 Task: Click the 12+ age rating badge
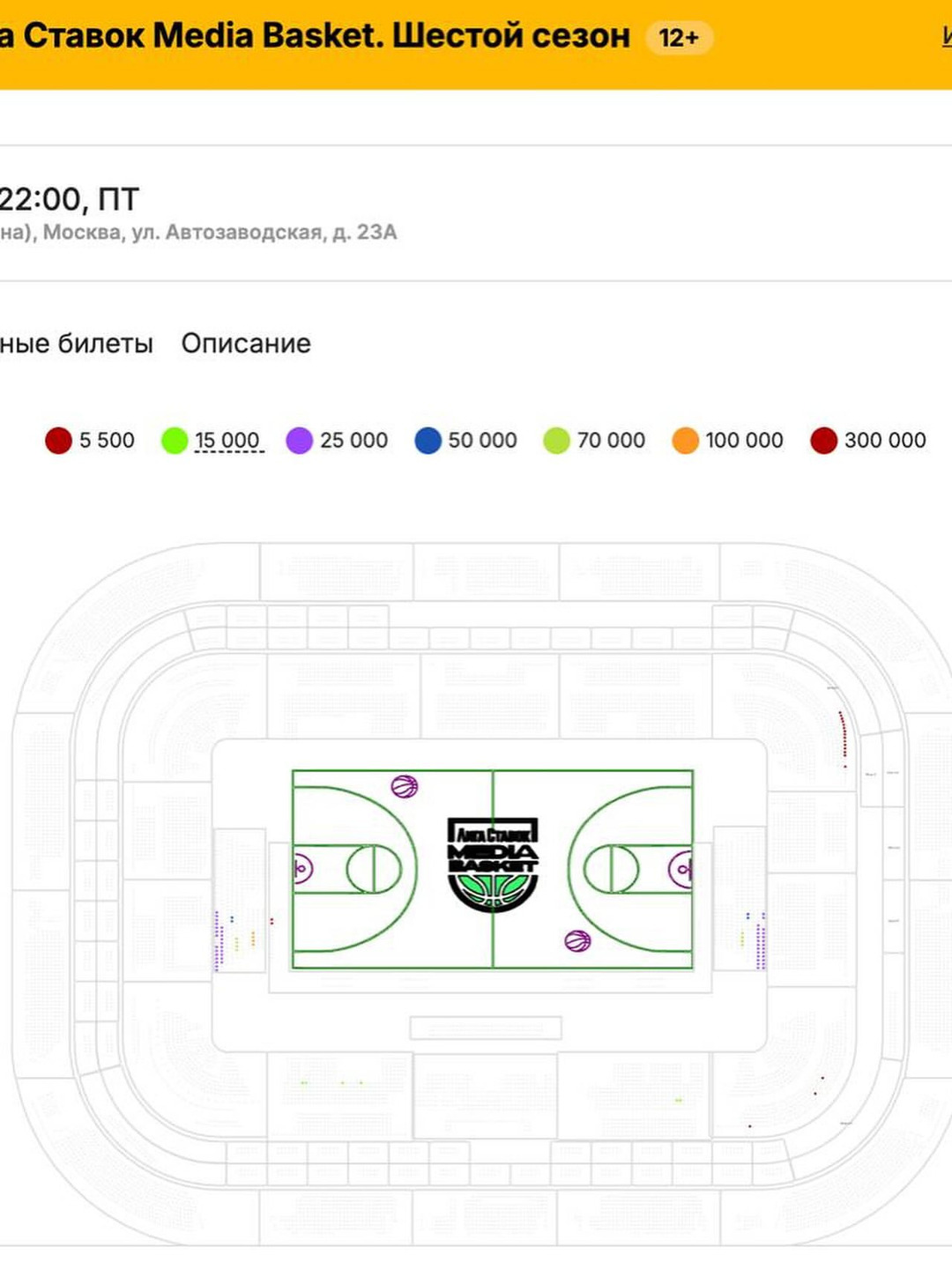tap(678, 38)
